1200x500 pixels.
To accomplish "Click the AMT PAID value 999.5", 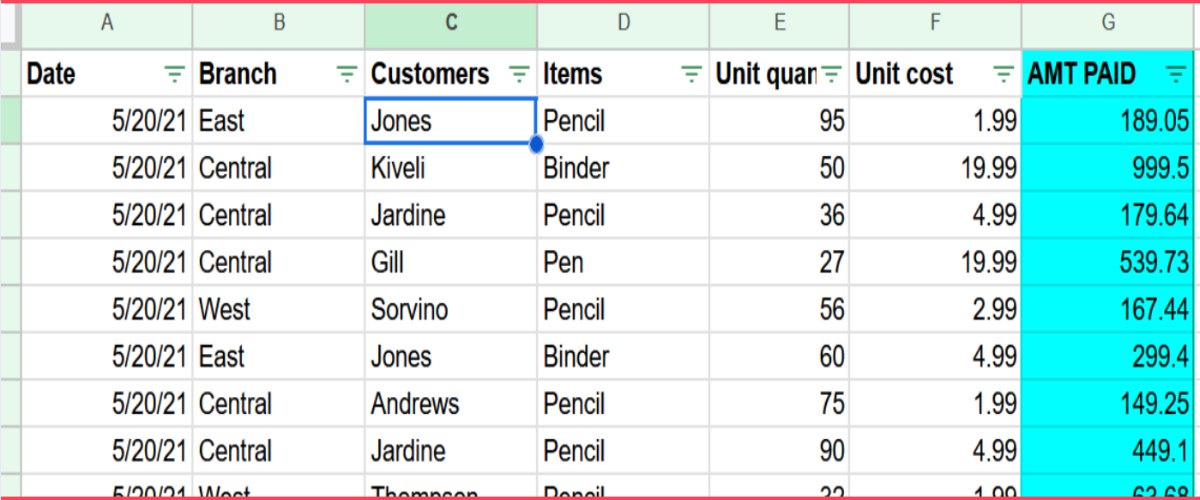I will [1108, 168].
